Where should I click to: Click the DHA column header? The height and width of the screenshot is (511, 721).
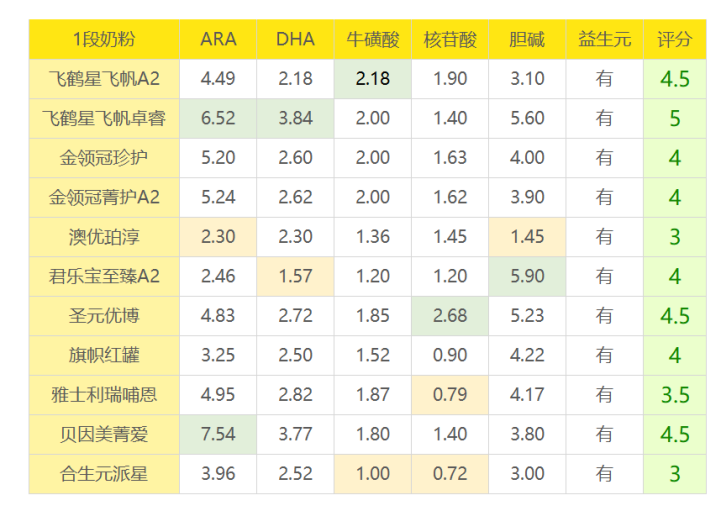click(295, 40)
